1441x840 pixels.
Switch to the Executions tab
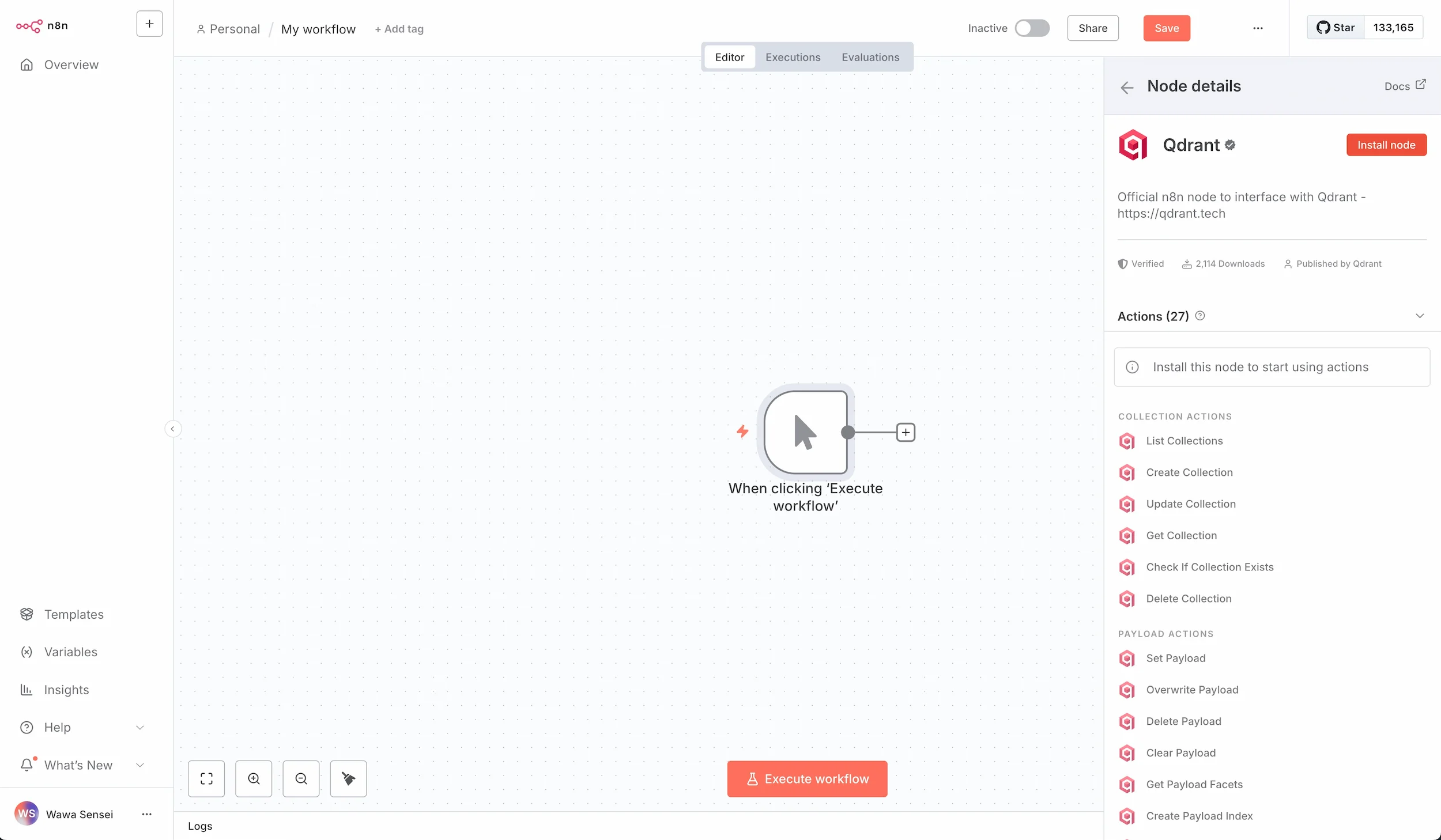coord(793,57)
